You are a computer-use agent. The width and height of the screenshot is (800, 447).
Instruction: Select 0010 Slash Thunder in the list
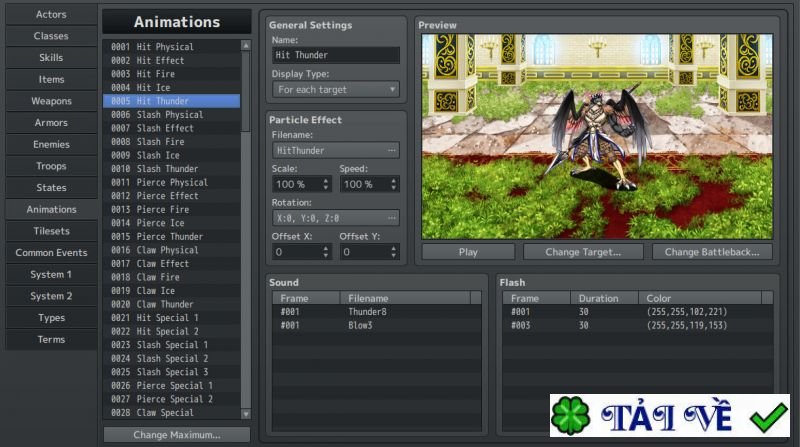(171, 169)
